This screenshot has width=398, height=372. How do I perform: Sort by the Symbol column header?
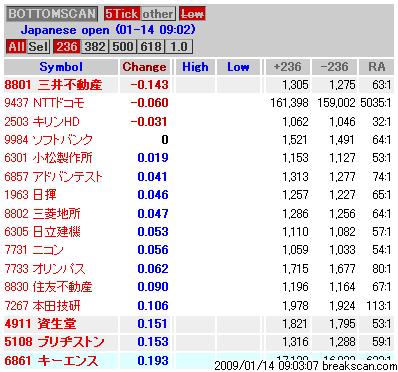[x=61, y=67]
